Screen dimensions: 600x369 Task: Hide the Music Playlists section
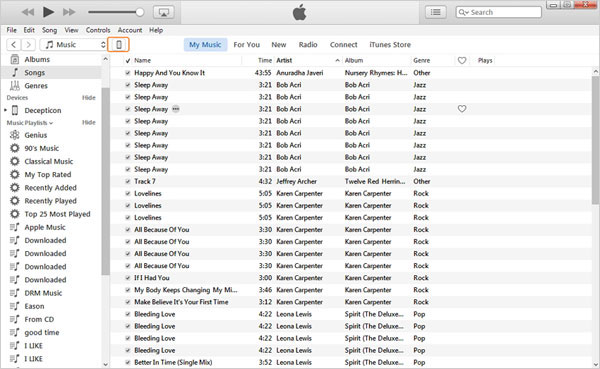click(88, 122)
